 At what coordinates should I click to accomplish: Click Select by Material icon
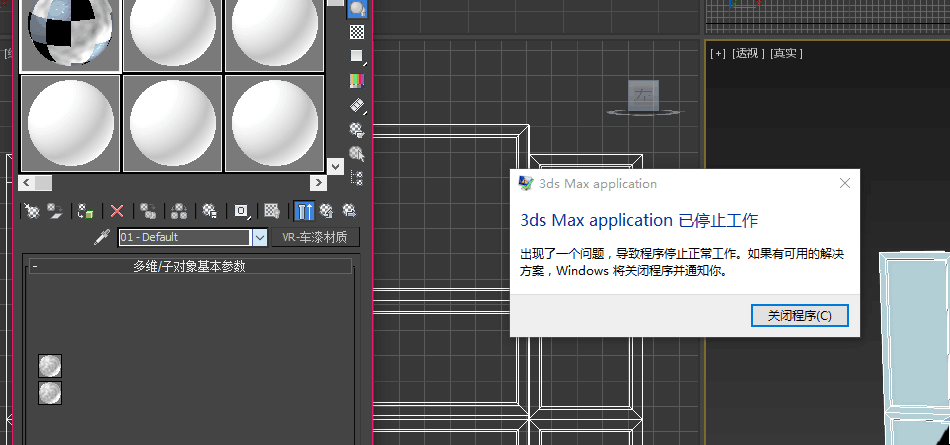(x=357, y=154)
